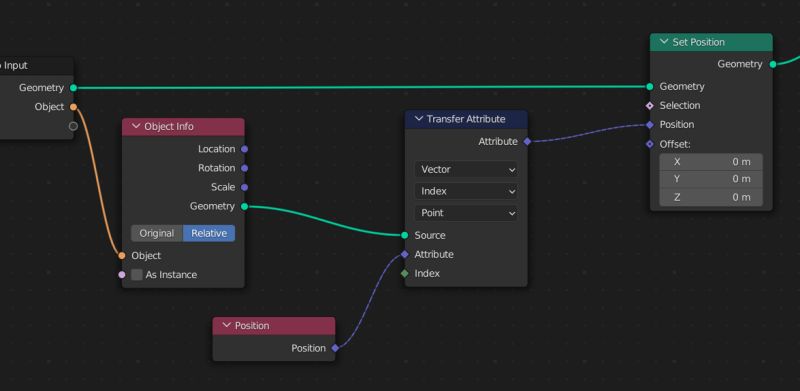The image size is (800, 391).
Task: Collapse the Object Info node chevron
Action: click(x=136, y=127)
